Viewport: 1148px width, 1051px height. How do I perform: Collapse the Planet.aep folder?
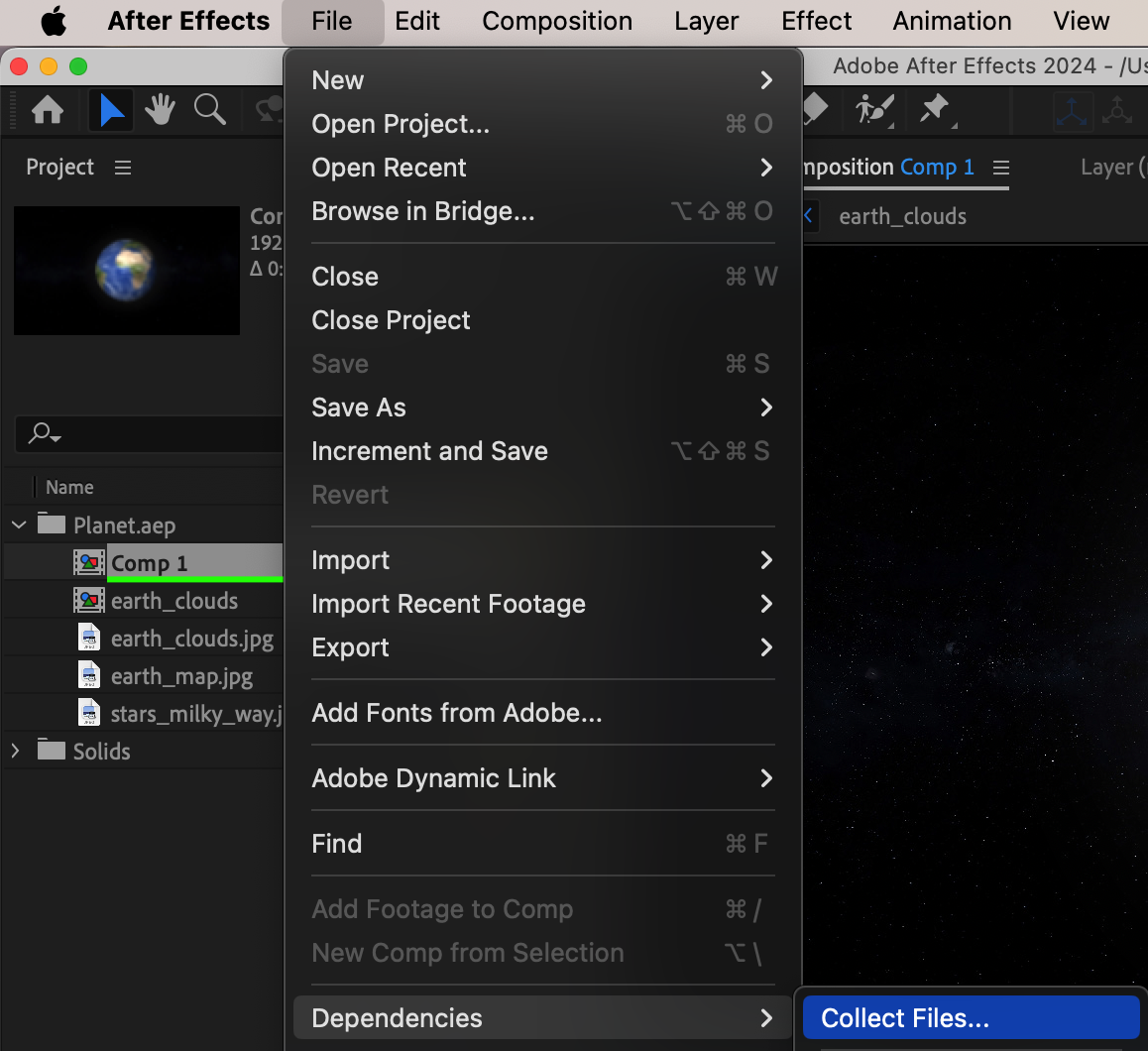click(19, 525)
